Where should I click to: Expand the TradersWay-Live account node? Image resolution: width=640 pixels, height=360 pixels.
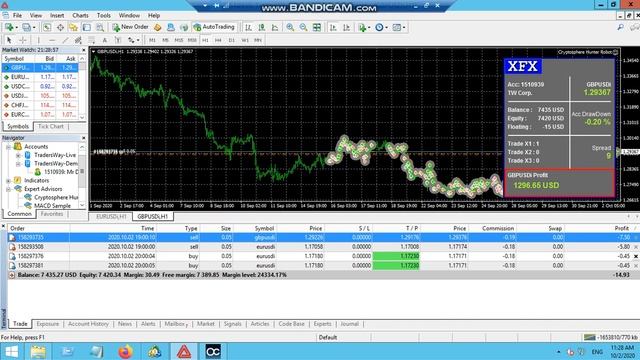[18, 155]
